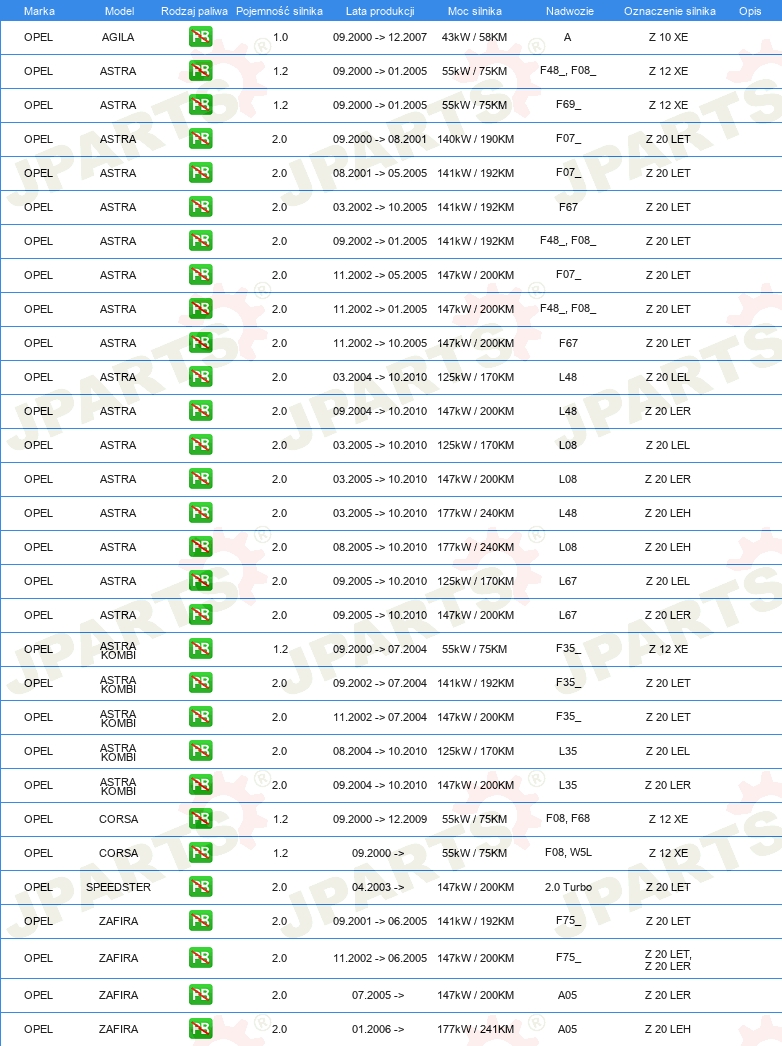This screenshot has width=782, height=1046.
Task: Click fuel icon in ASTRA KOMBI 08.2004 -> 10.2010 row
Action: tap(200, 751)
